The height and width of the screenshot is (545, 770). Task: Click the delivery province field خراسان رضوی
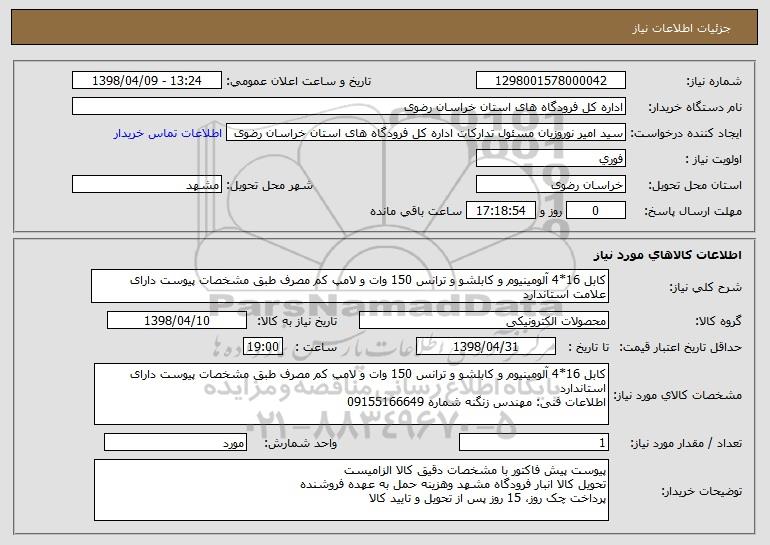click(x=551, y=185)
